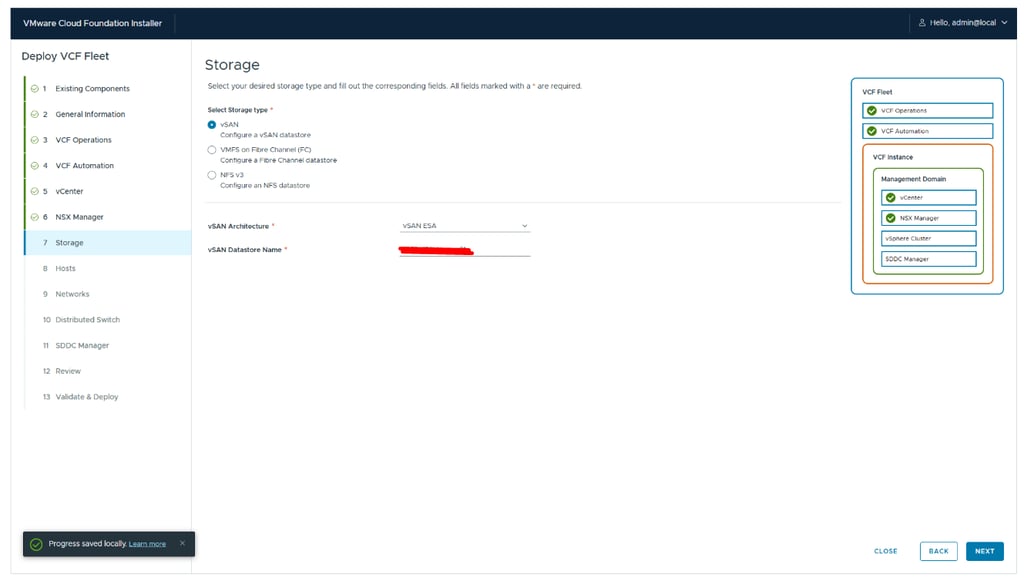This screenshot has height=581, width=1024.
Task: Click step 9 Networks in sidebar
Action: tap(72, 294)
